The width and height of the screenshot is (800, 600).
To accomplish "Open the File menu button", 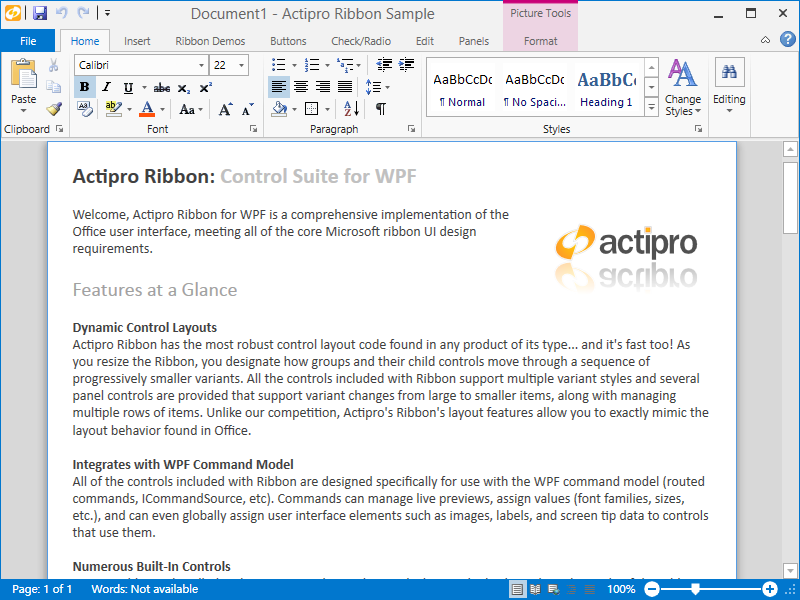I will pos(28,41).
